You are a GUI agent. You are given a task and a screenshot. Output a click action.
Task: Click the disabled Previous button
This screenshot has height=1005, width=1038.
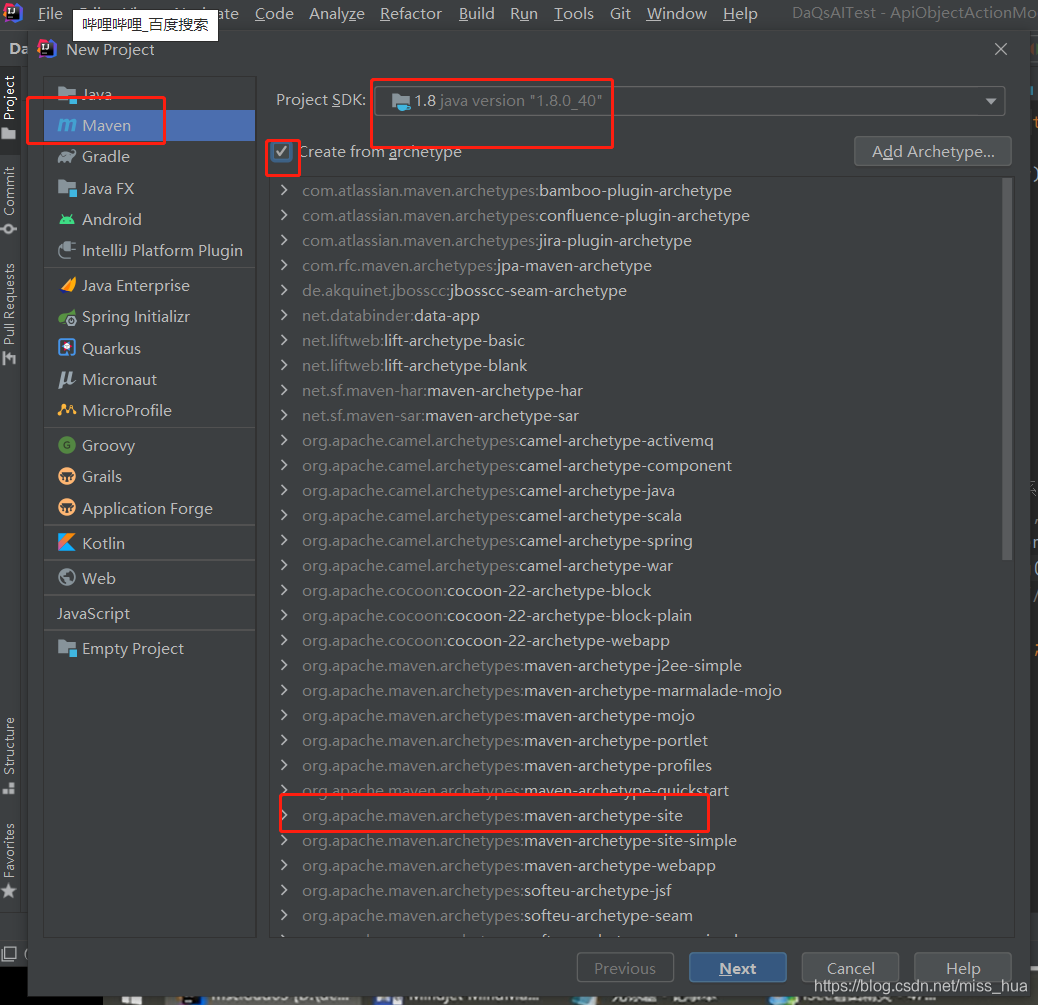pos(625,968)
